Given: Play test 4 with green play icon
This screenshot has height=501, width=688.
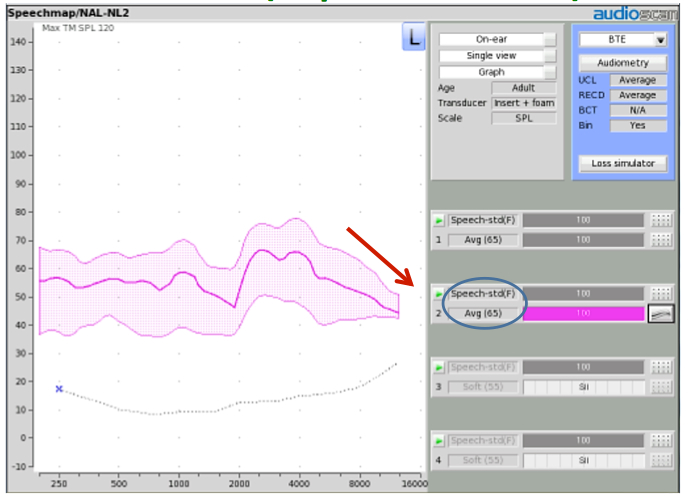Looking at the screenshot, I should click(439, 440).
